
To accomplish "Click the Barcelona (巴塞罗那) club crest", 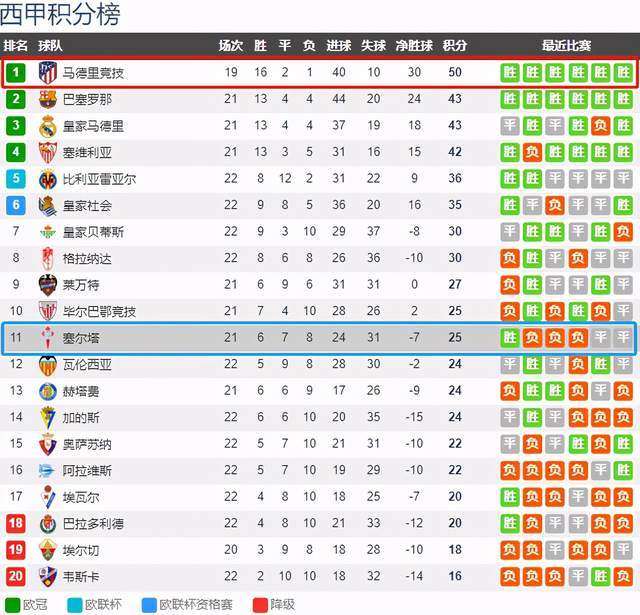I will [x=47, y=99].
